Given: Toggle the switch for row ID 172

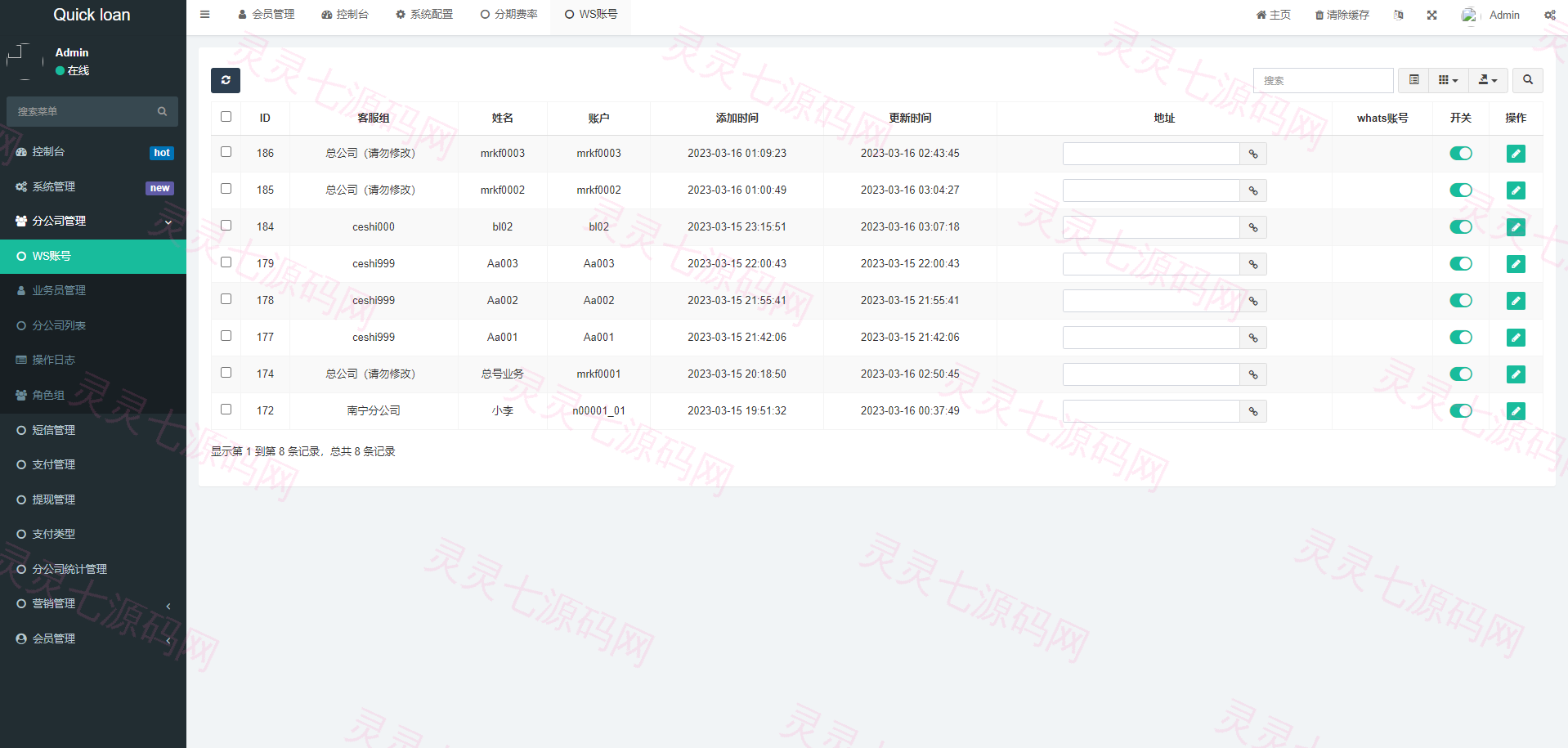Looking at the screenshot, I should [1461, 411].
